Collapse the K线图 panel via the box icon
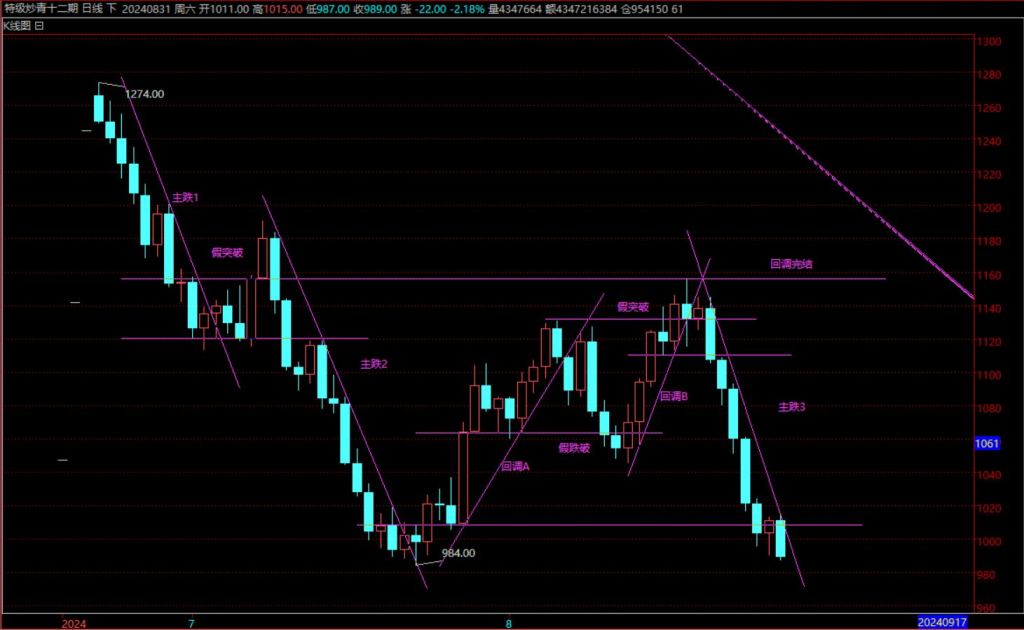Viewport: 1024px width, 630px height. (40, 25)
